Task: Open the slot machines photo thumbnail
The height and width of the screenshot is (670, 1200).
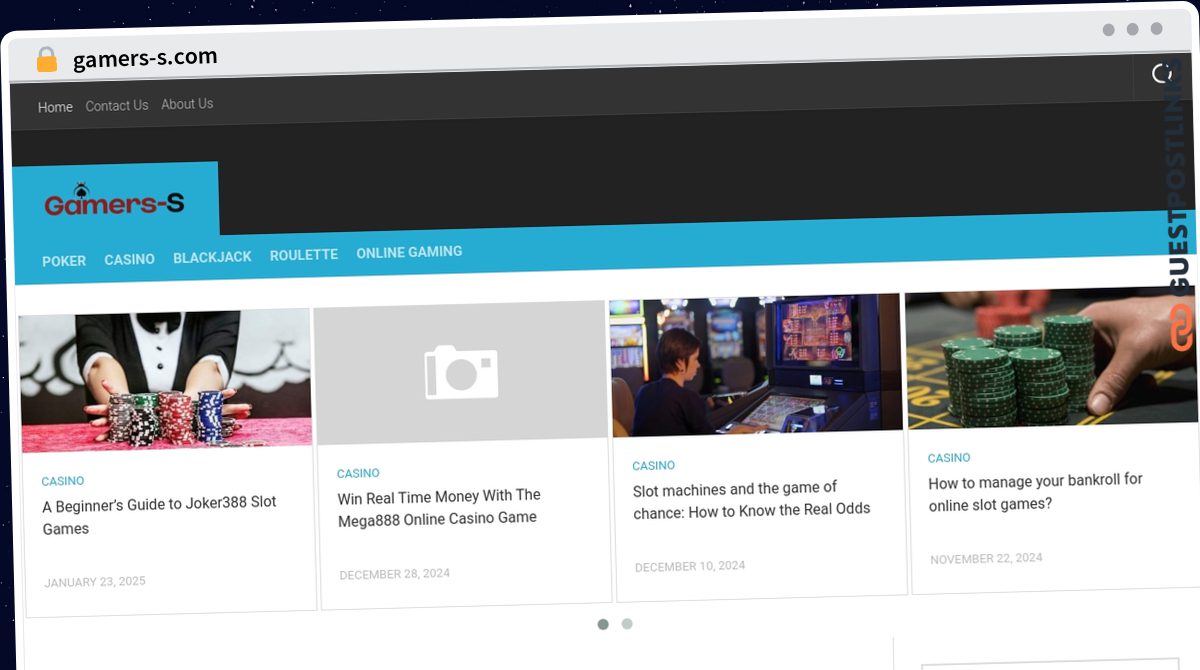Action: coord(757,365)
